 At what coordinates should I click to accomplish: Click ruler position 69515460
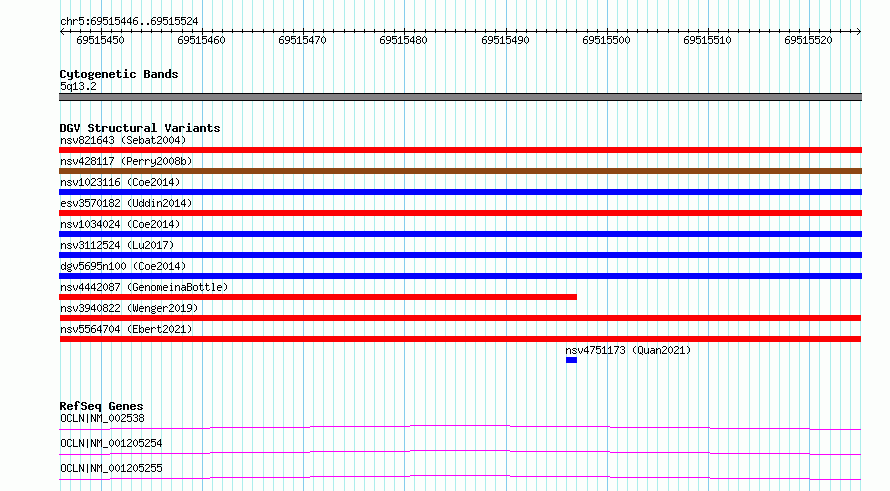(x=201, y=40)
